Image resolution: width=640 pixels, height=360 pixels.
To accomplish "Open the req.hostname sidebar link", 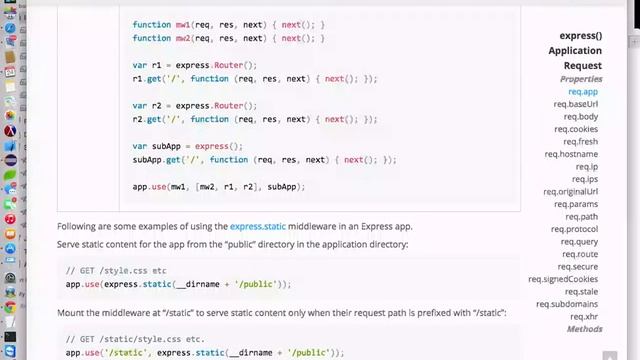I will [571, 154].
